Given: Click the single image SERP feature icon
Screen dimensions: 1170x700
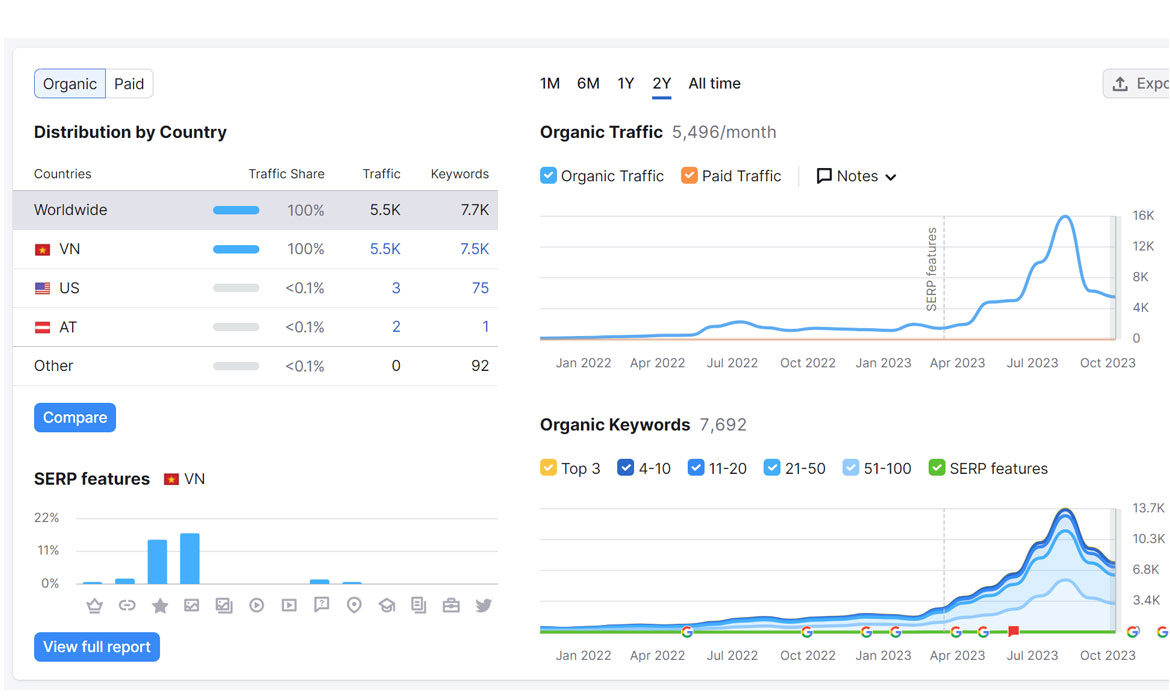Looking at the screenshot, I should 192,605.
